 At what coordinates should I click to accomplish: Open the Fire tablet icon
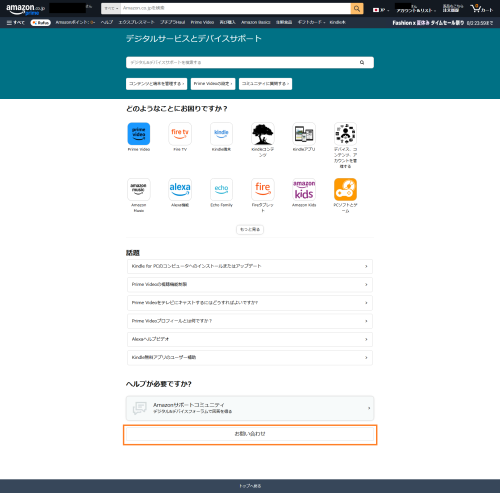tap(263, 189)
